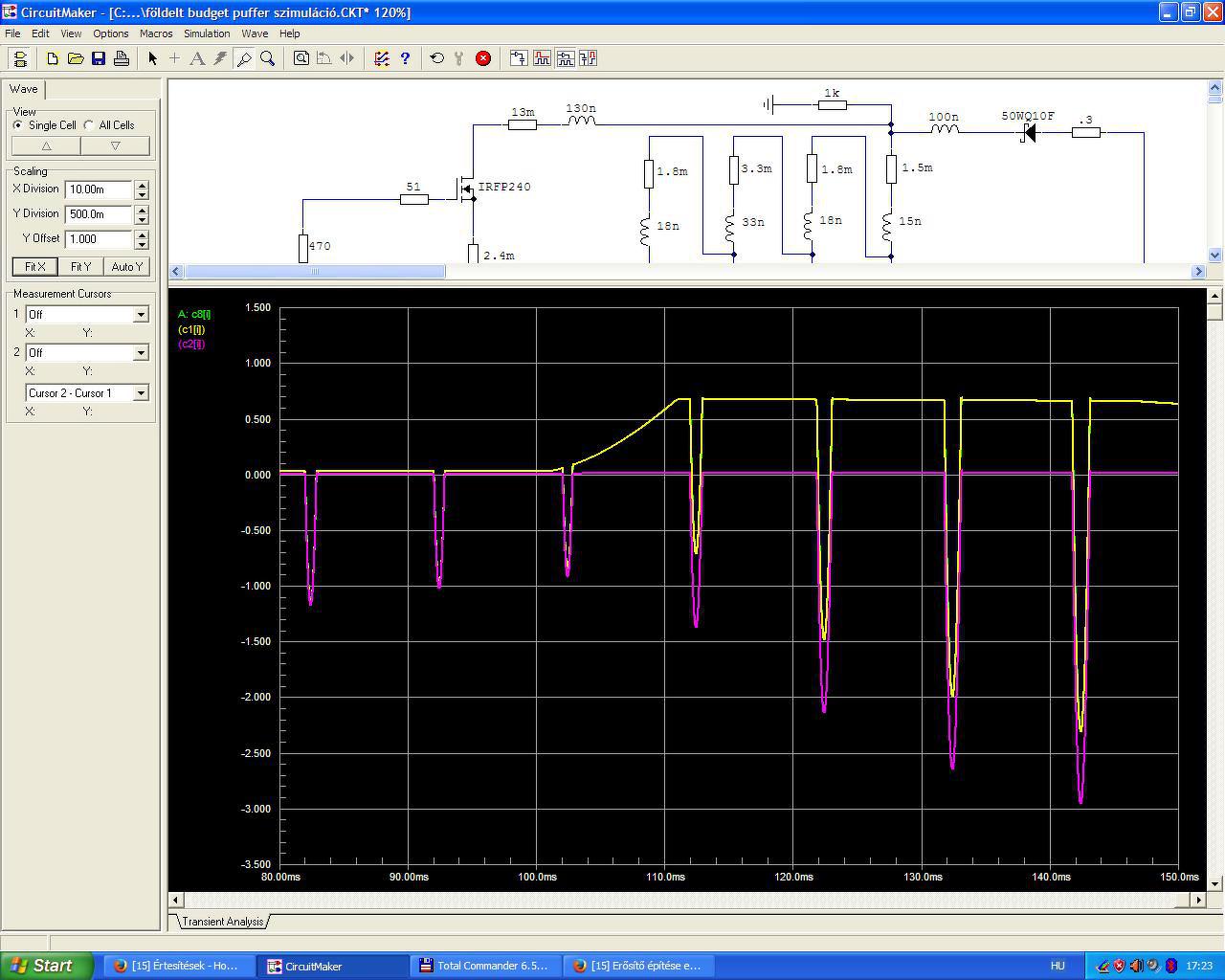Image resolution: width=1225 pixels, height=980 pixels.
Task: Click the third waveform display toolbar icon
Action: point(565,58)
